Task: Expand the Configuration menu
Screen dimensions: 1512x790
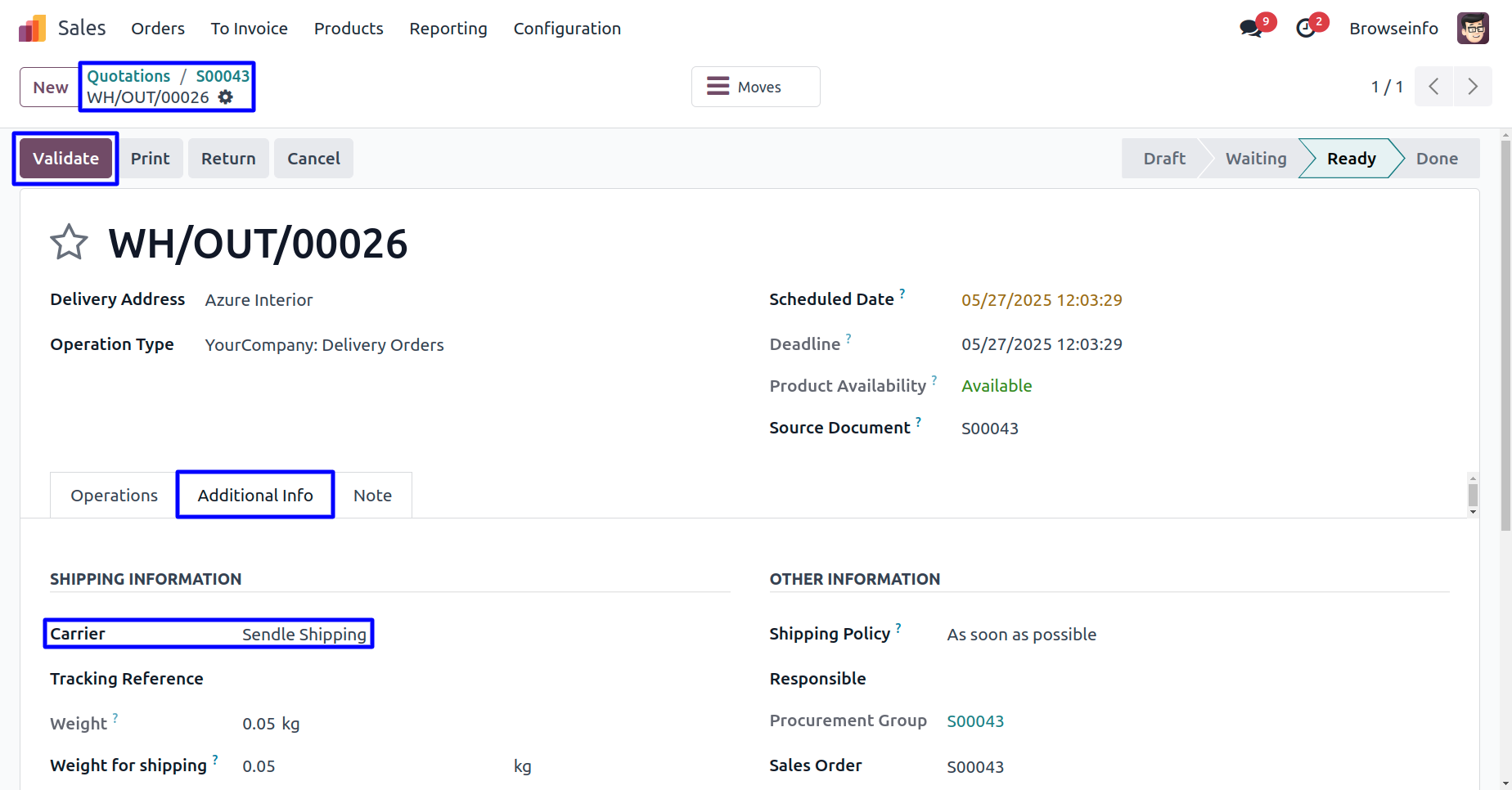Action: [x=567, y=29]
